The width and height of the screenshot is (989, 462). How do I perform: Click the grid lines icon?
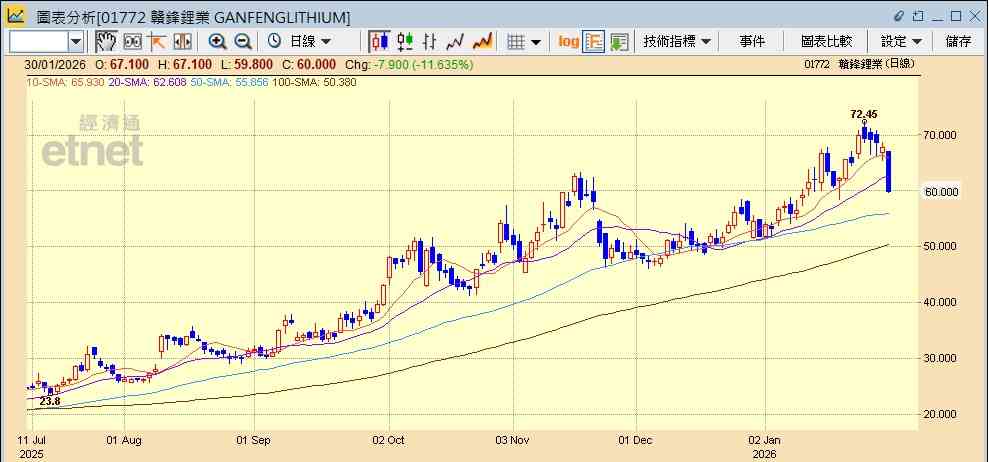517,42
